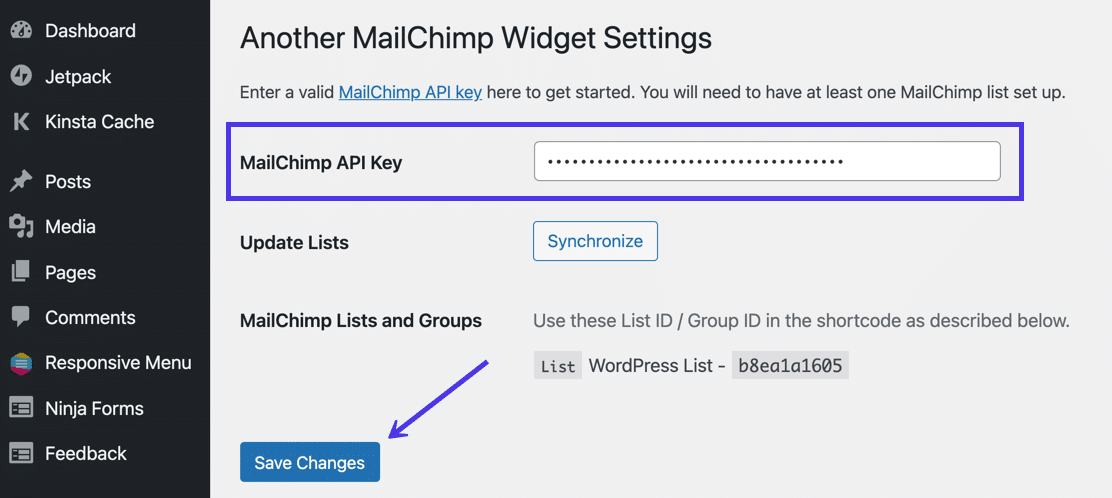Viewport: 1112px width, 498px height.
Task: Open the Dashboard menu item
Action: (90, 31)
